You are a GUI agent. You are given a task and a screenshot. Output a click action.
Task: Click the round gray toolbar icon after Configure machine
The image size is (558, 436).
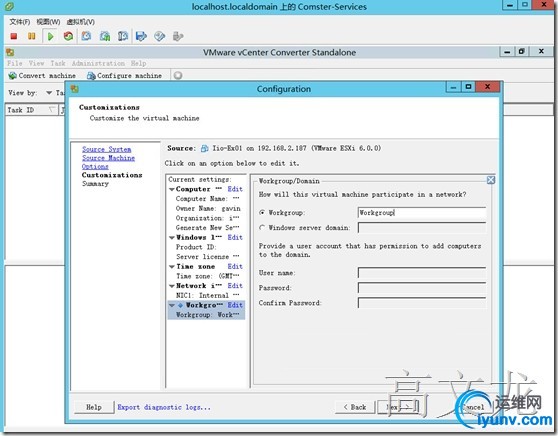pyautogui.click(x=178, y=75)
